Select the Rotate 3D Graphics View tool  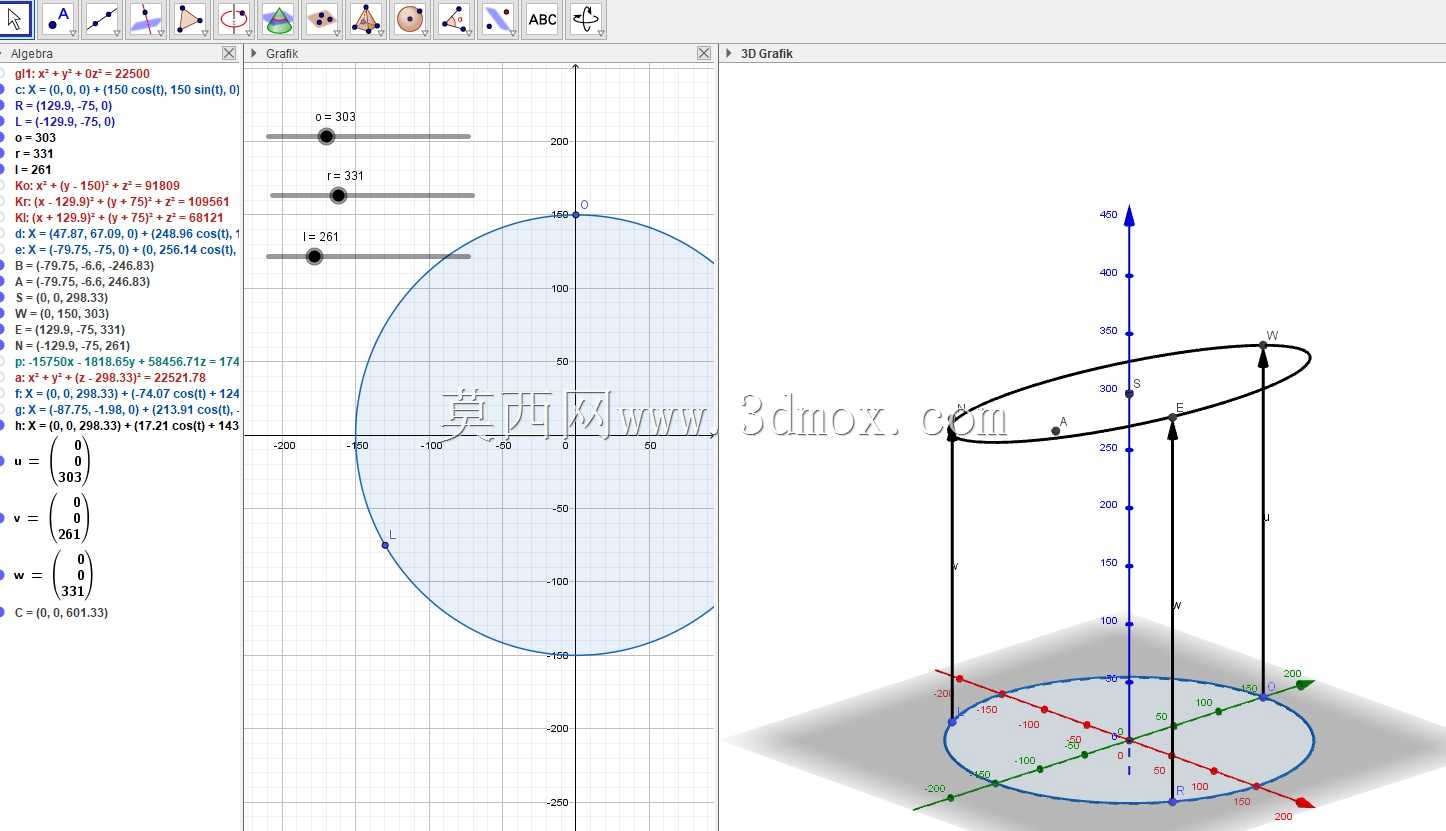586,19
